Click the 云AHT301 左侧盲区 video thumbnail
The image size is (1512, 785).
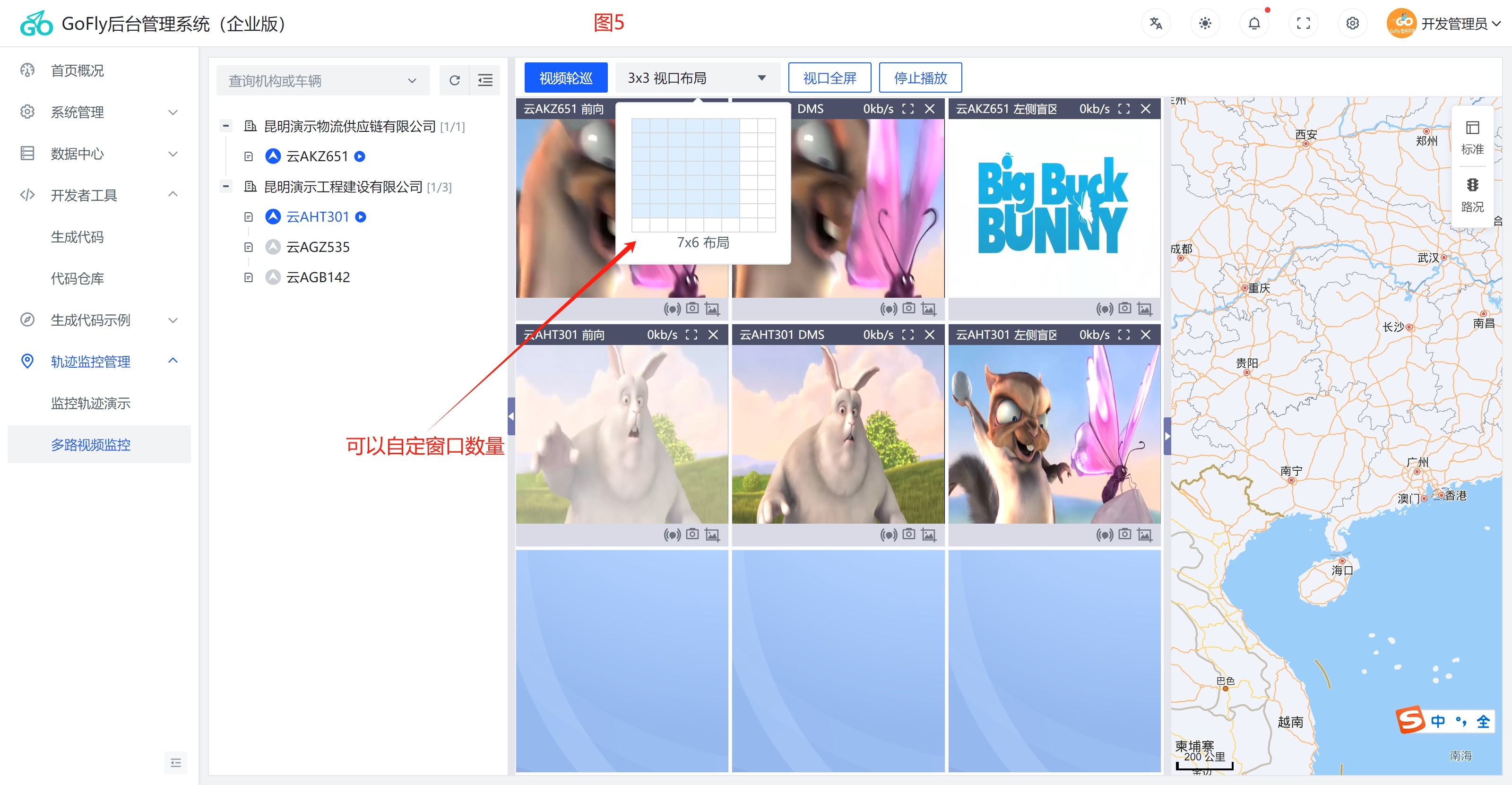tap(1054, 433)
